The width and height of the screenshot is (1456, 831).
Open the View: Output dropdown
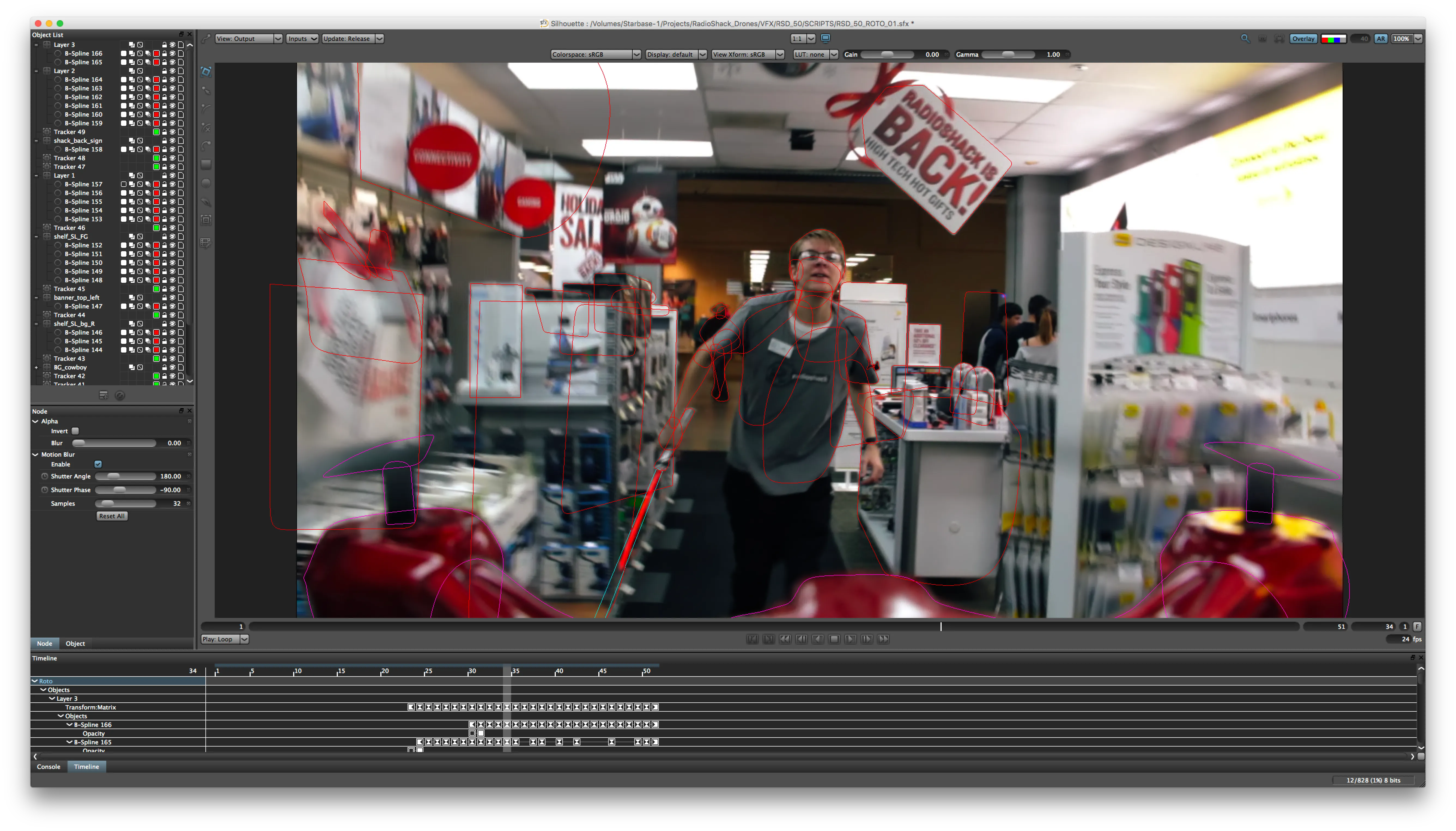248,39
